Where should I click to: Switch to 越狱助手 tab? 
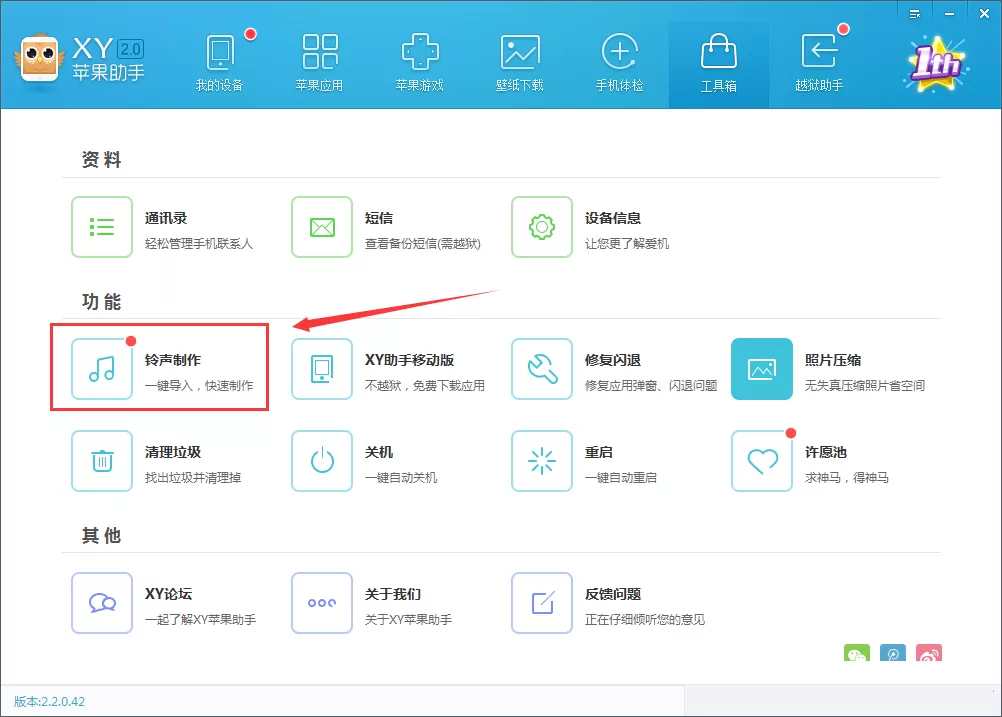coord(819,64)
